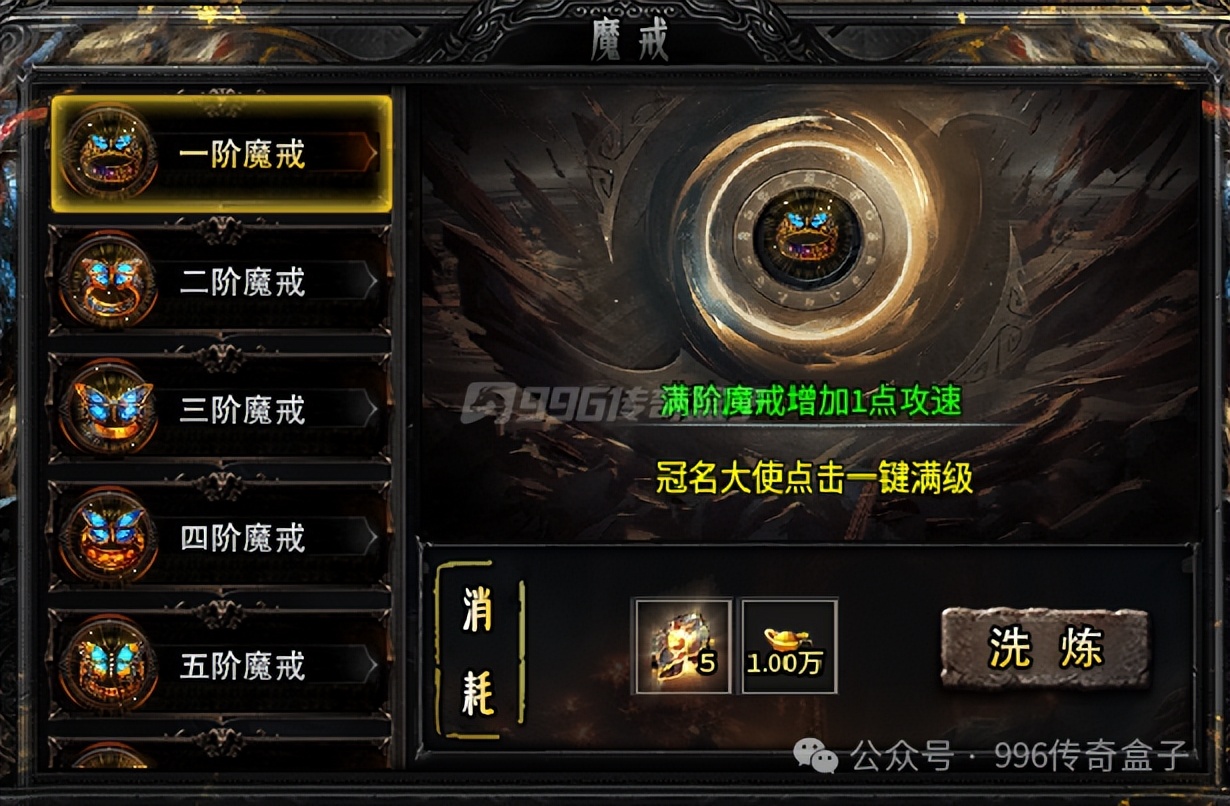Click the 魔戒 window title
The height and width of the screenshot is (806, 1230).
629,42
